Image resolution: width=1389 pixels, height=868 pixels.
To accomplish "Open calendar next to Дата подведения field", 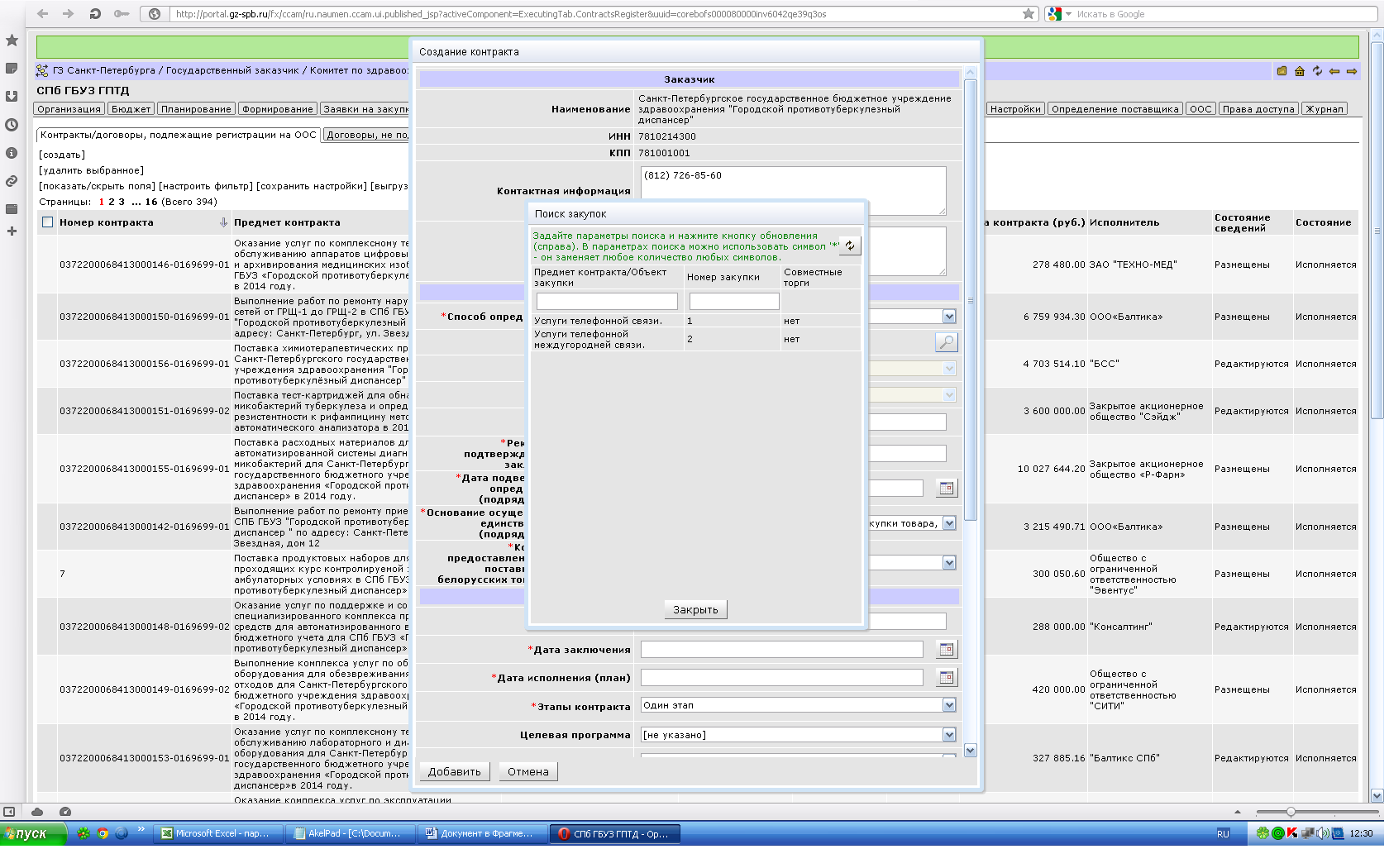I will [947, 488].
